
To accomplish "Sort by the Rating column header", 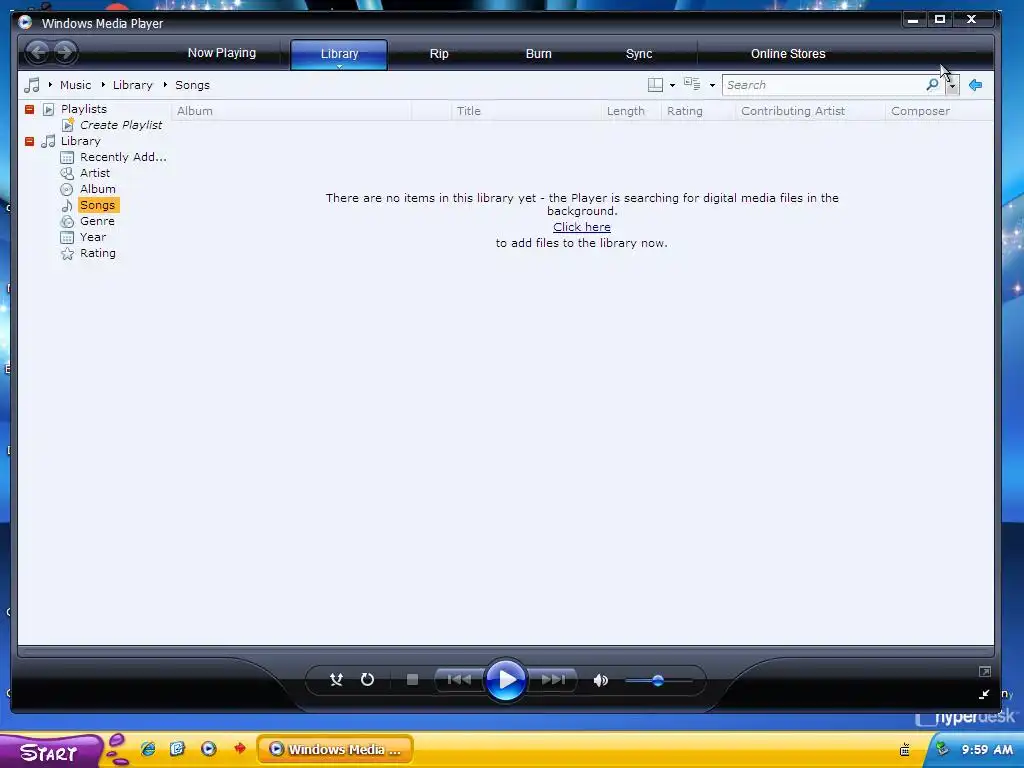I will pyautogui.click(x=698, y=111).
